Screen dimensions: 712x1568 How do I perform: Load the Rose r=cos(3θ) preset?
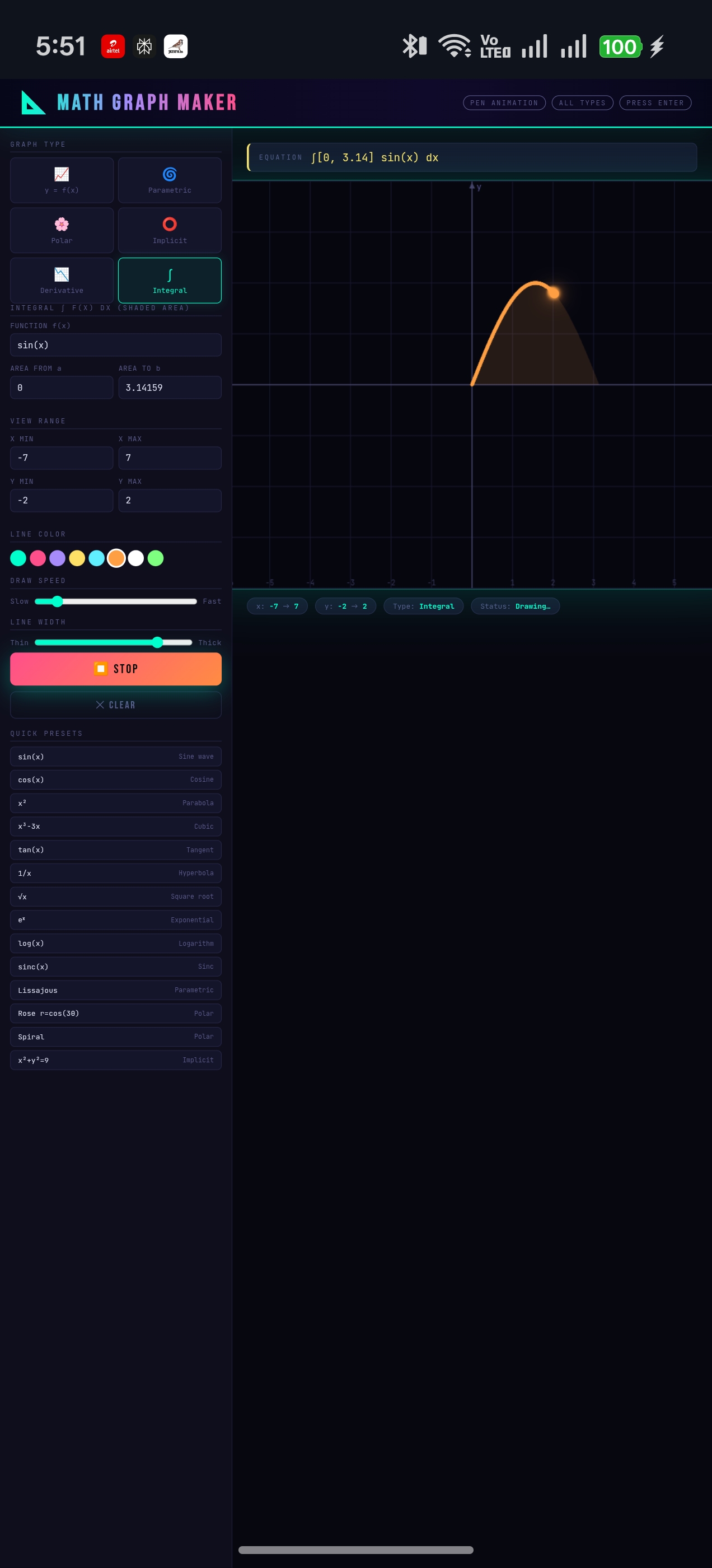(x=116, y=1013)
